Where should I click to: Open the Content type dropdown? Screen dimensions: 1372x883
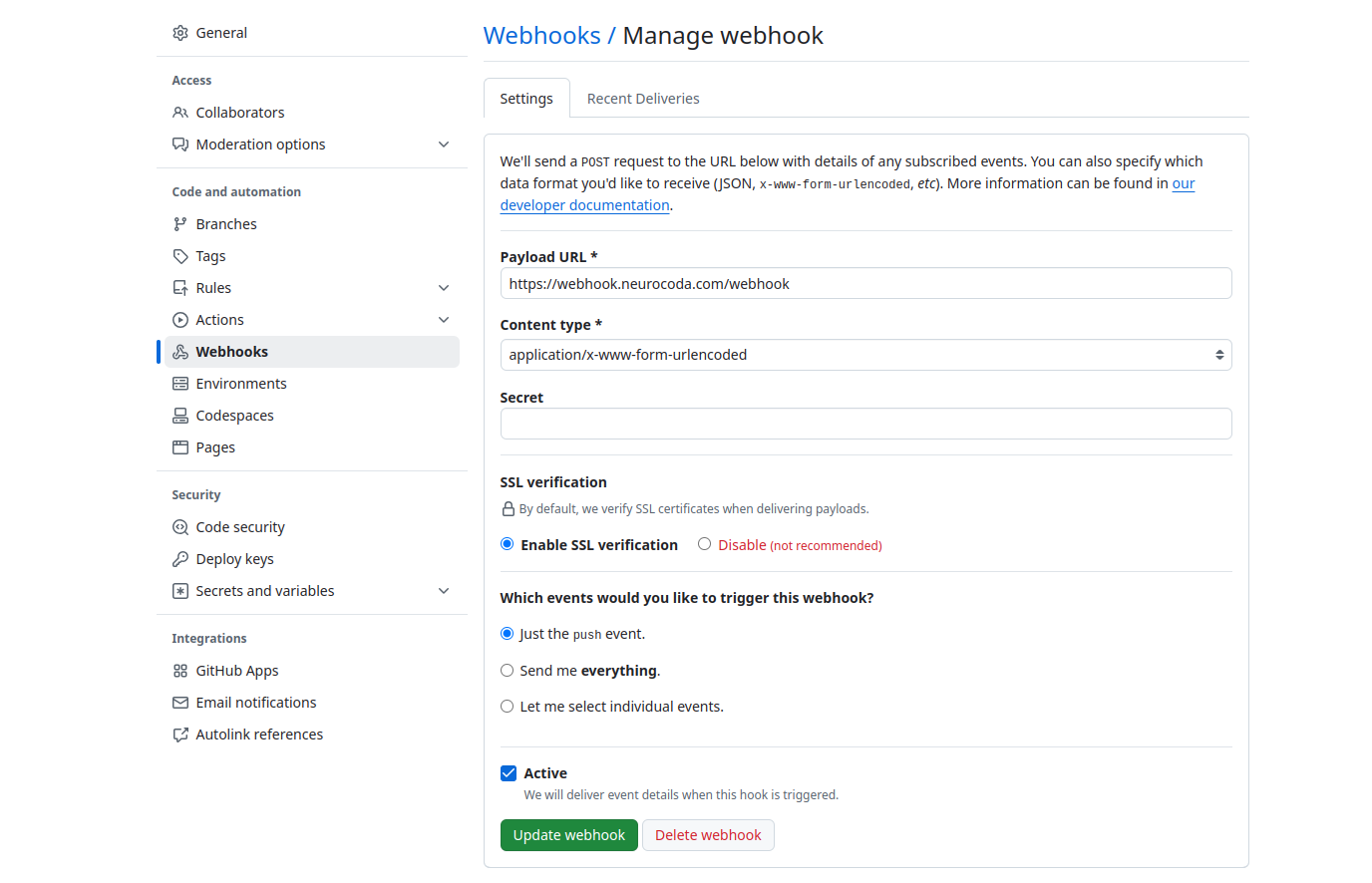pyautogui.click(x=864, y=355)
